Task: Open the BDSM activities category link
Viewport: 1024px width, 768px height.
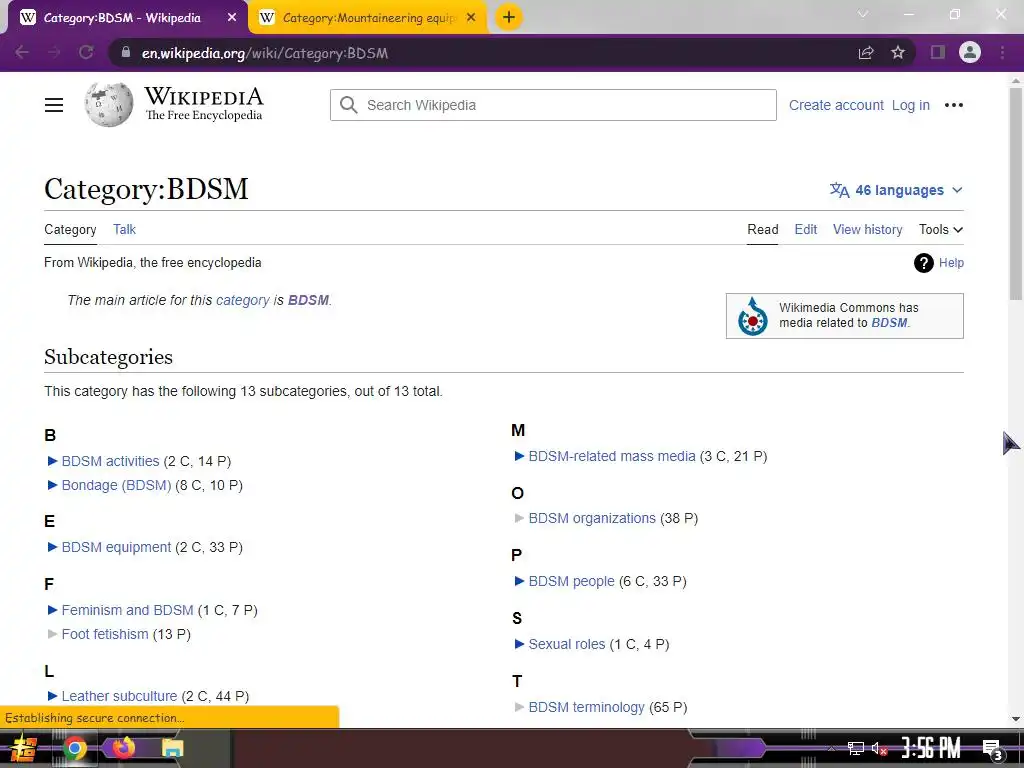Action: pos(110,461)
